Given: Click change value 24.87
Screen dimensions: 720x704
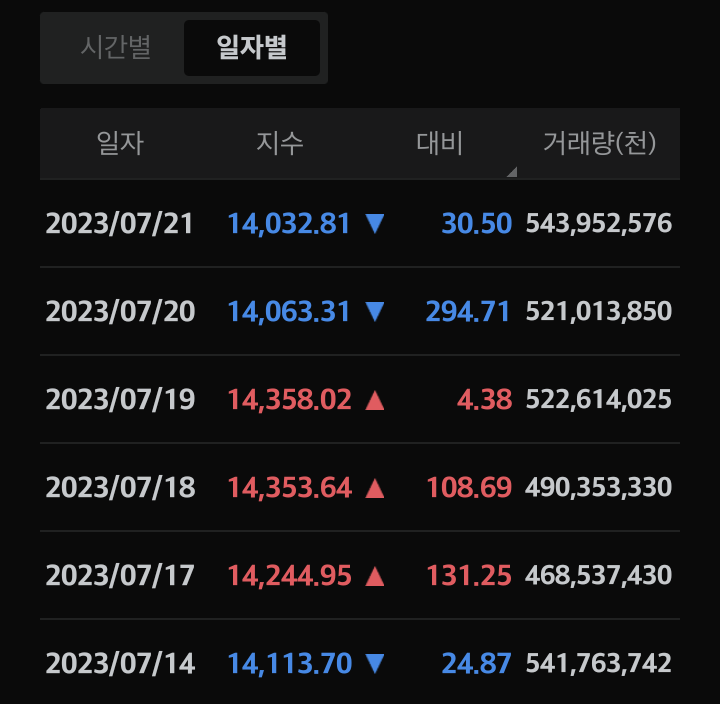Looking at the screenshot, I should click(x=477, y=664).
